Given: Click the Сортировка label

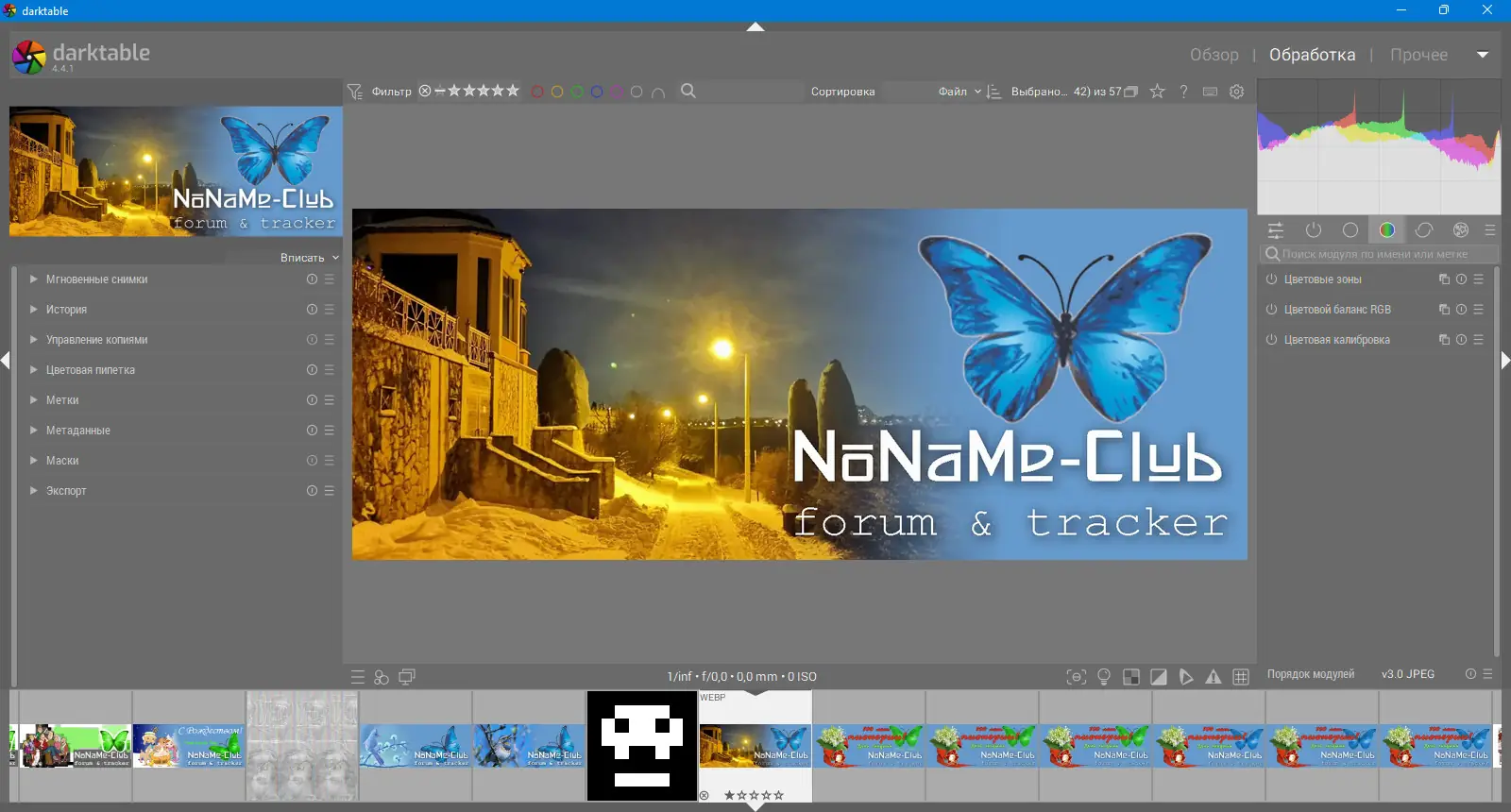Looking at the screenshot, I should (843, 92).
